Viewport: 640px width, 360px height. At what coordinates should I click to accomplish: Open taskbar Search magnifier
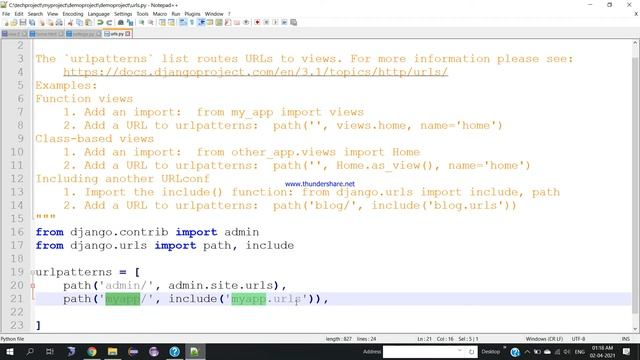pyautogui.click(x=30, y=351)
